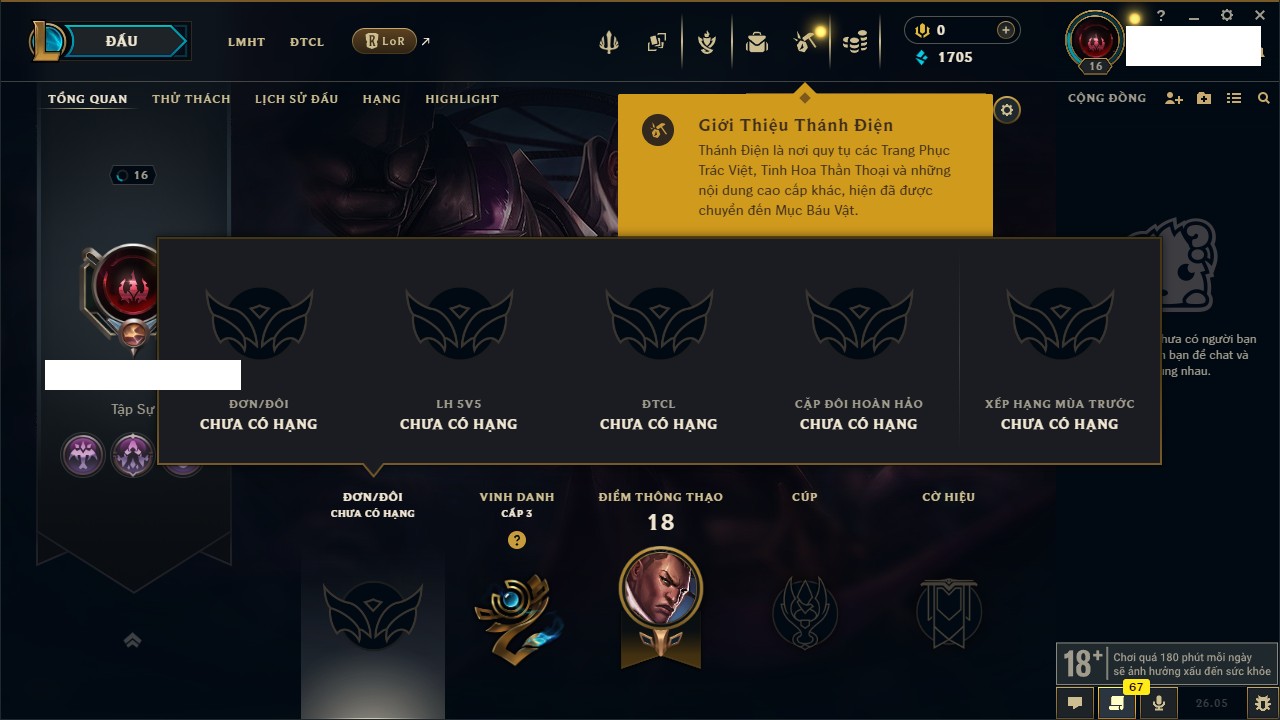Toggle the microphone at the bottom bar
The width and height of the screenshot is (1280, 720).
coord(1159,703)
